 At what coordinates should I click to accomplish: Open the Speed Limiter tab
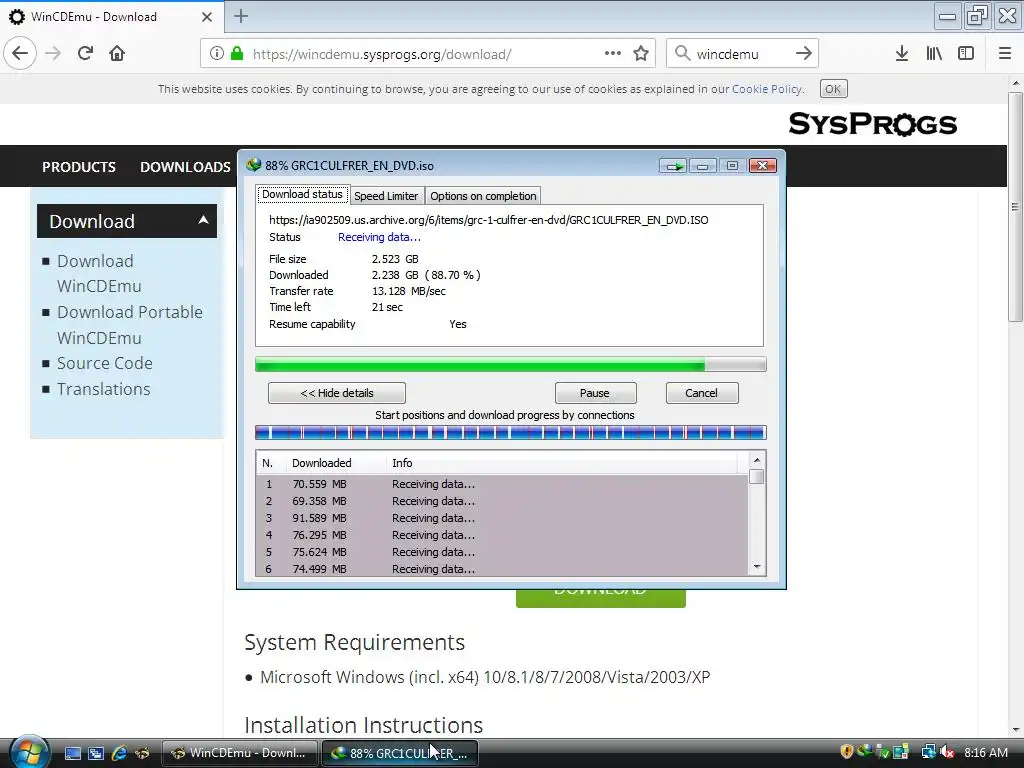coord(386,196)
